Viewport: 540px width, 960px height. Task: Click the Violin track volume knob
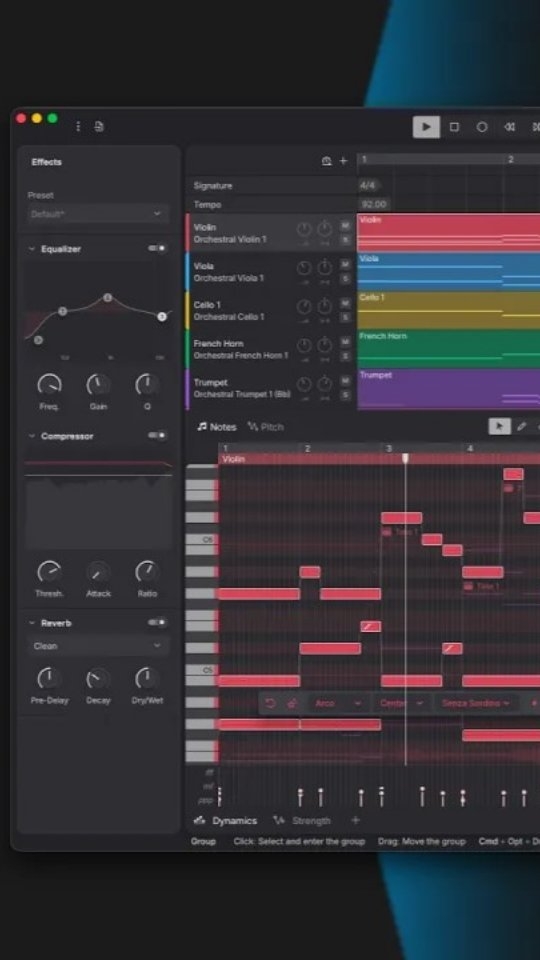click(x=304, y=230)
